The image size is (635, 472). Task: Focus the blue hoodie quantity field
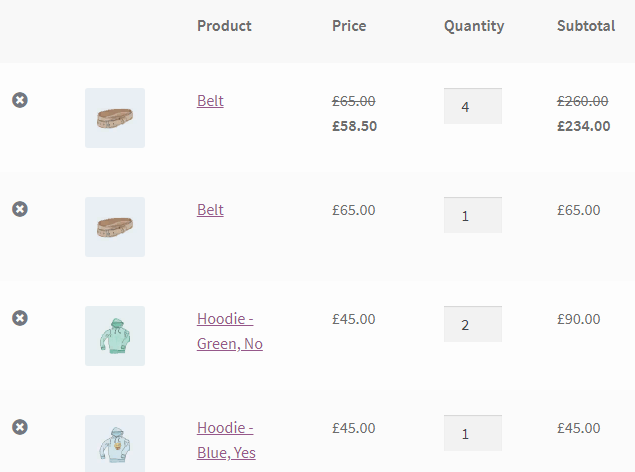(x=473, y=433)
